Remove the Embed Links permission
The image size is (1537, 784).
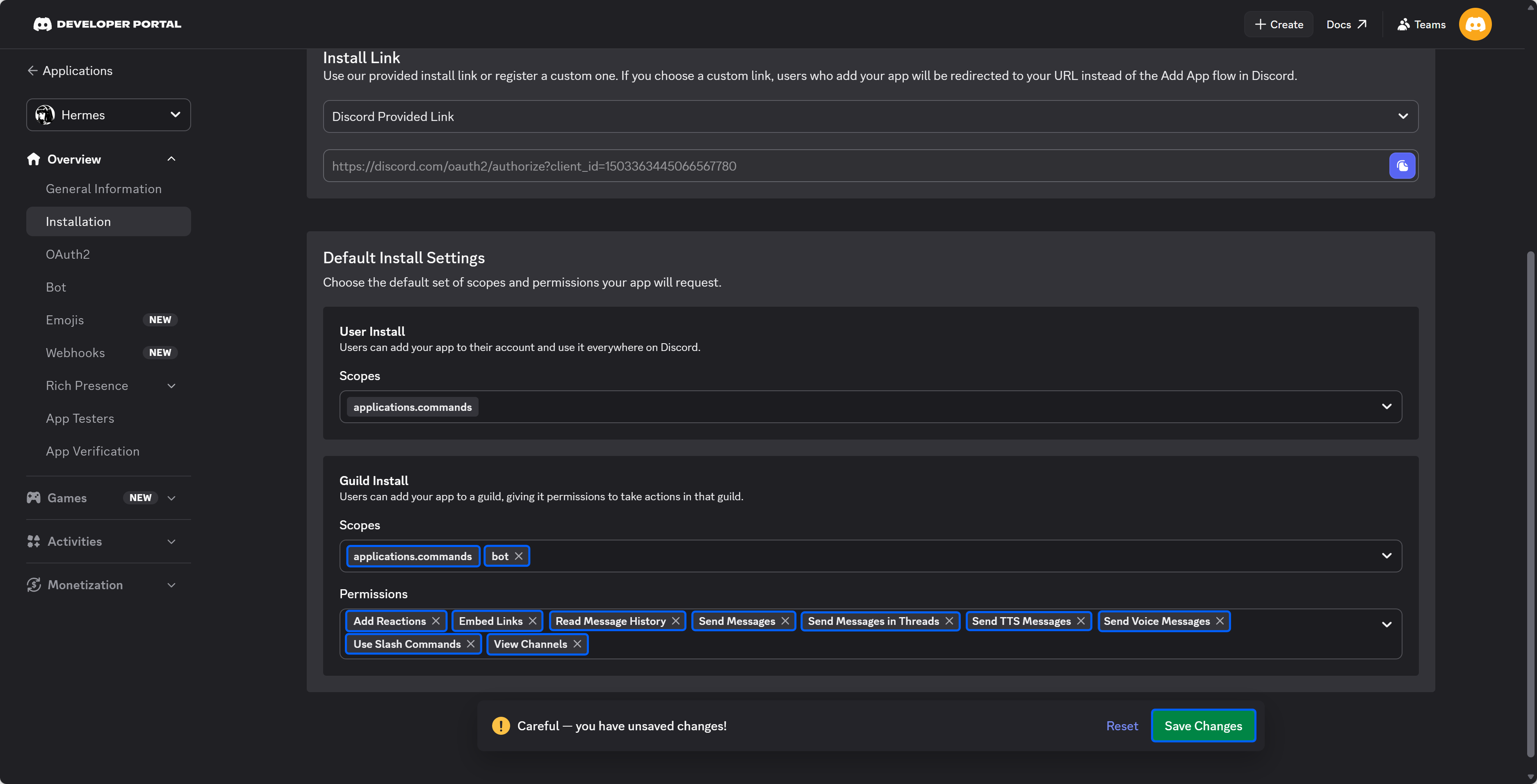(x=532, y=621)
